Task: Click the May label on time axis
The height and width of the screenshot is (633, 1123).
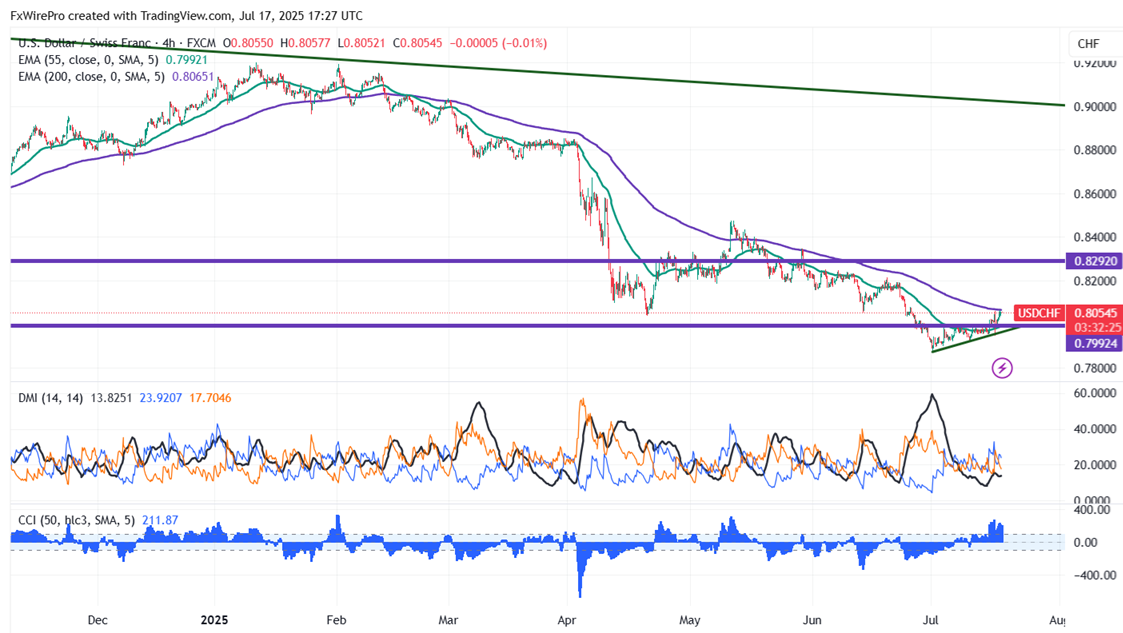Action: (690, 619)
